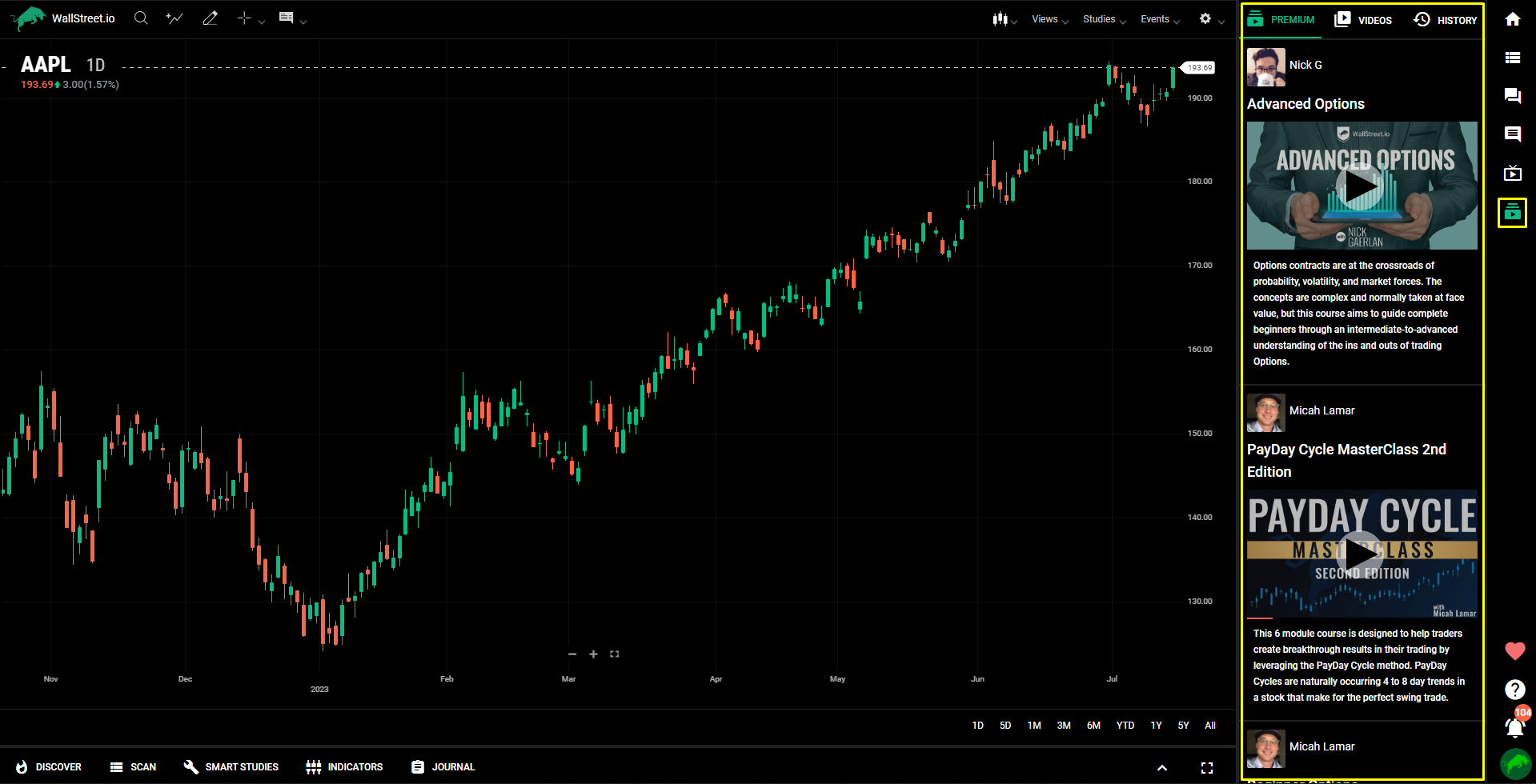This screenshot has height=784, width=1536.
Task: Expand chart type dropdown arrow
Action: [x=1014, y=22]
